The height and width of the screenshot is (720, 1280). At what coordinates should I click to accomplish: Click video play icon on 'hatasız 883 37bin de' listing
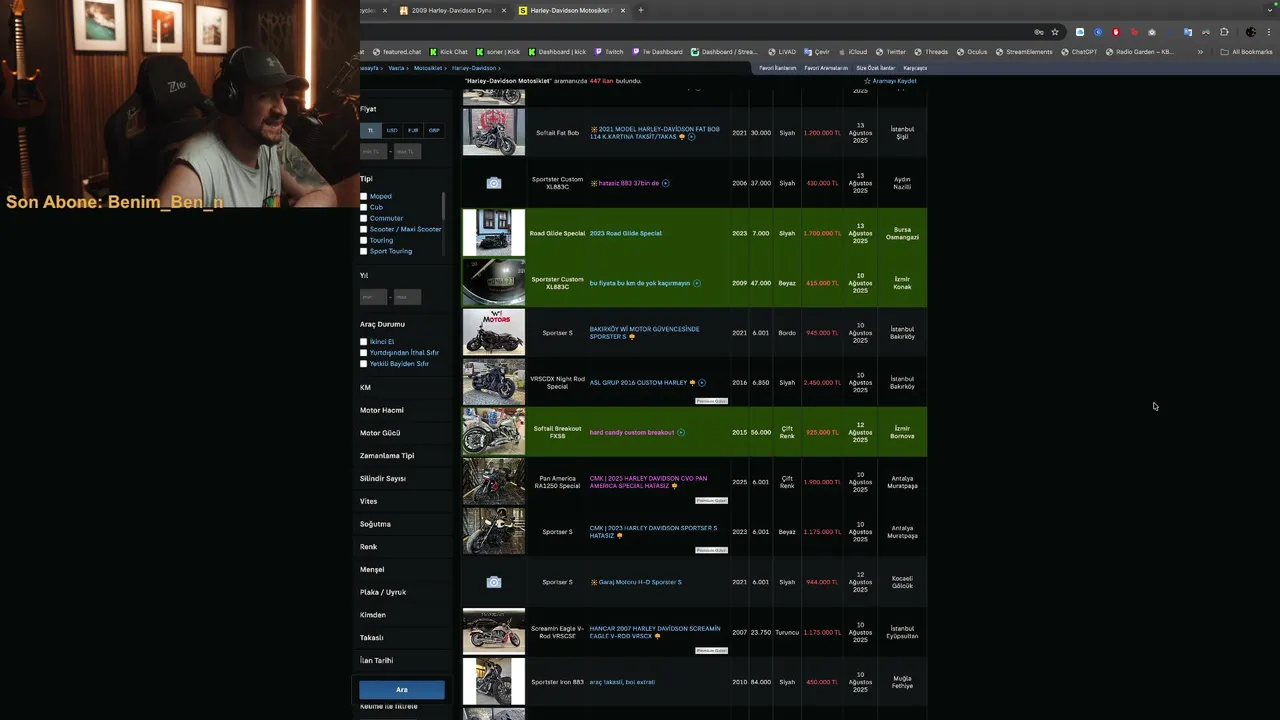(666, 183)
